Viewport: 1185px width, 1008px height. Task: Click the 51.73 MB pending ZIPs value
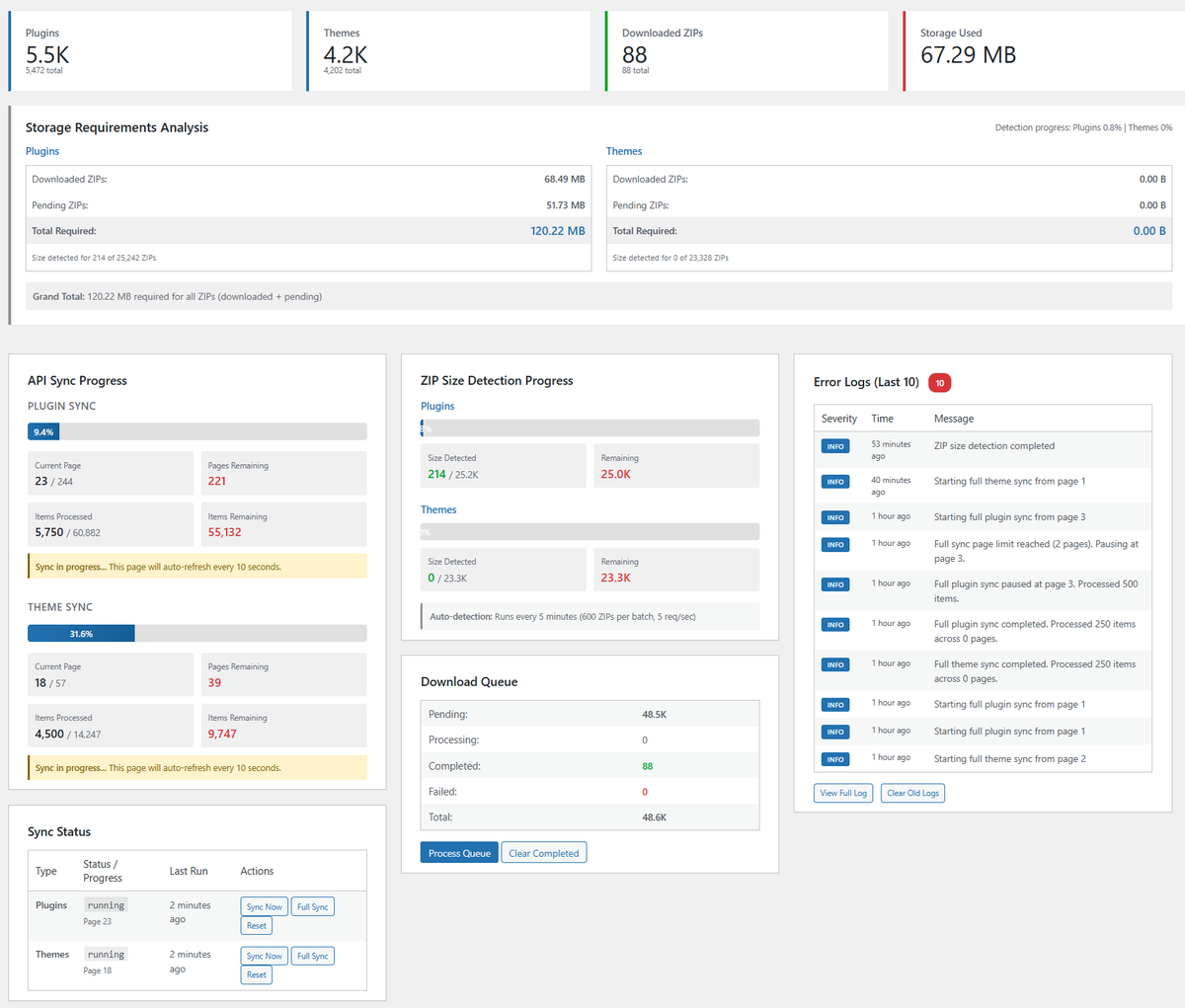tap(566, 205)
